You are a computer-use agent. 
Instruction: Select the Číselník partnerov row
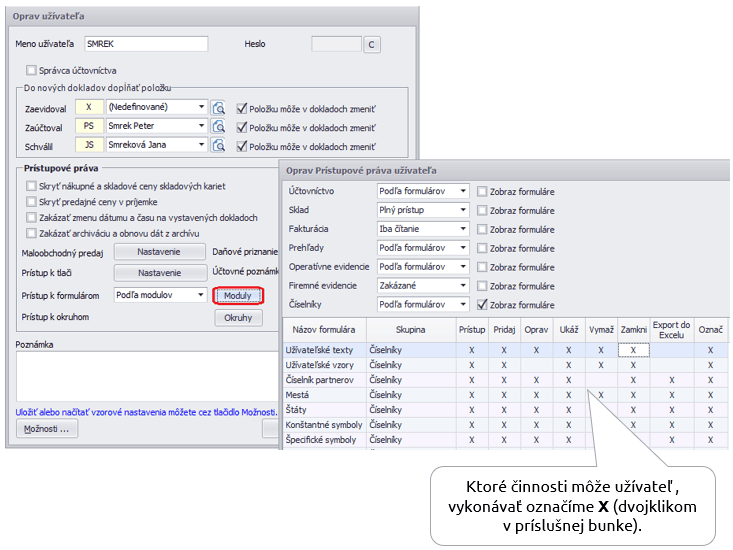[x=324, y=380]
